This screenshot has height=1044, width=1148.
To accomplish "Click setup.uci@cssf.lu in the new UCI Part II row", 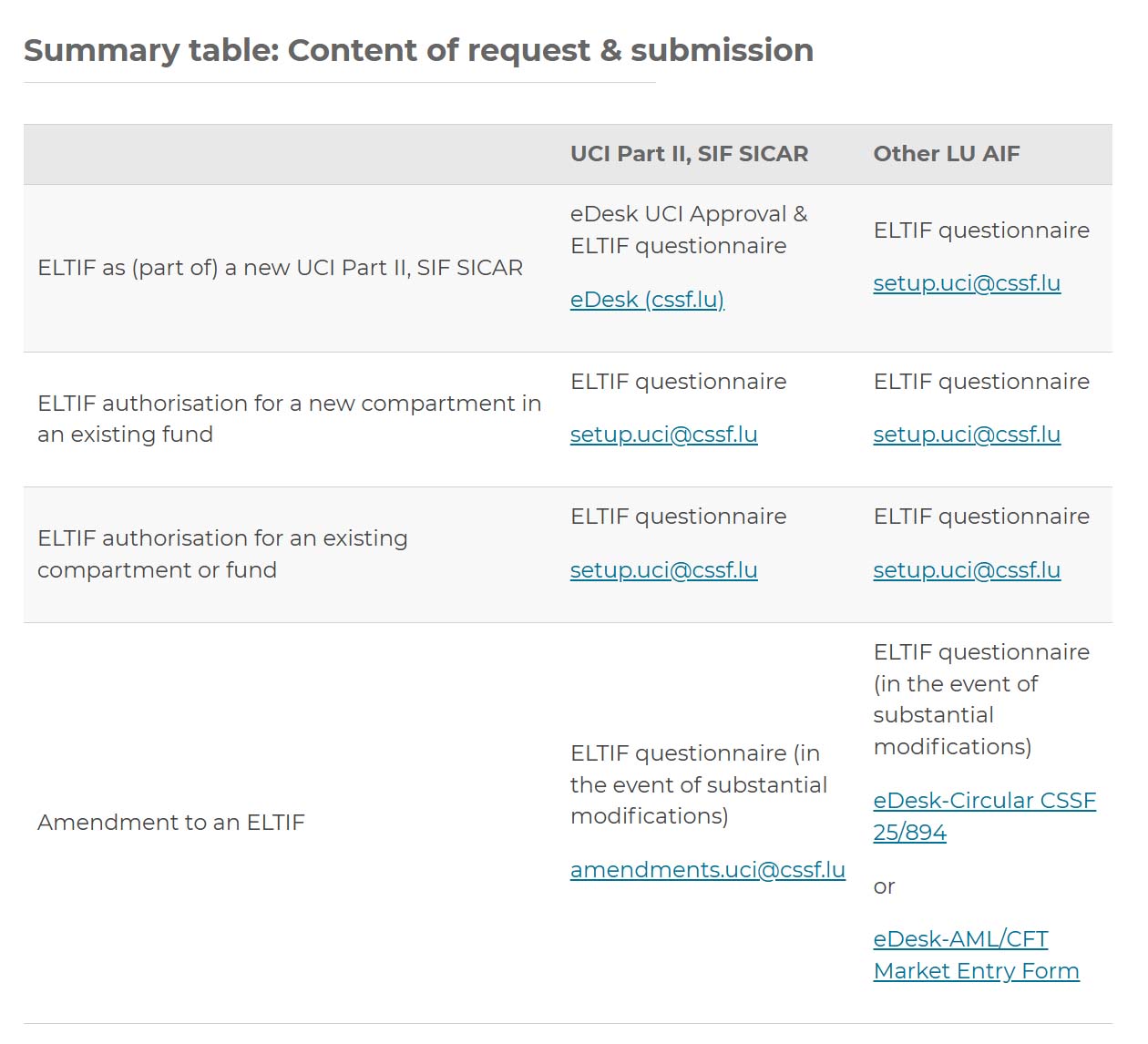I will point(967,283).
